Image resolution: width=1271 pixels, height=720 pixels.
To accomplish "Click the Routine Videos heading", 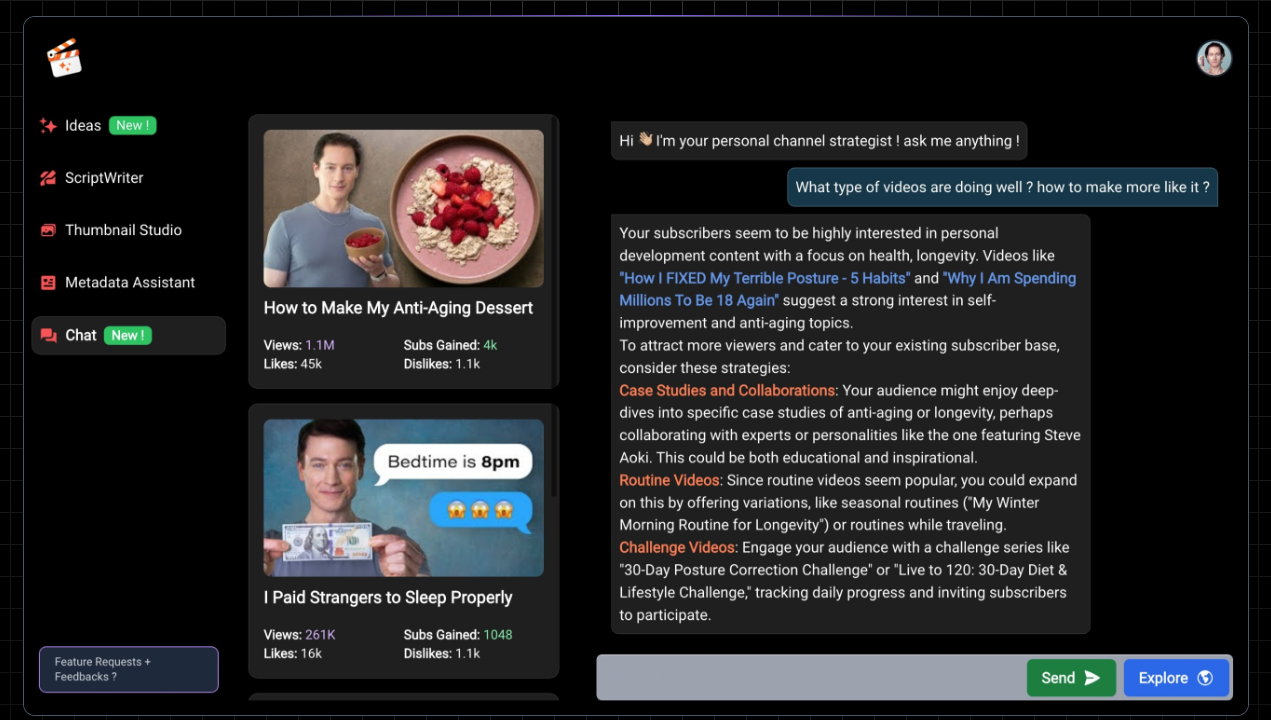I will [x=669, y=480].
